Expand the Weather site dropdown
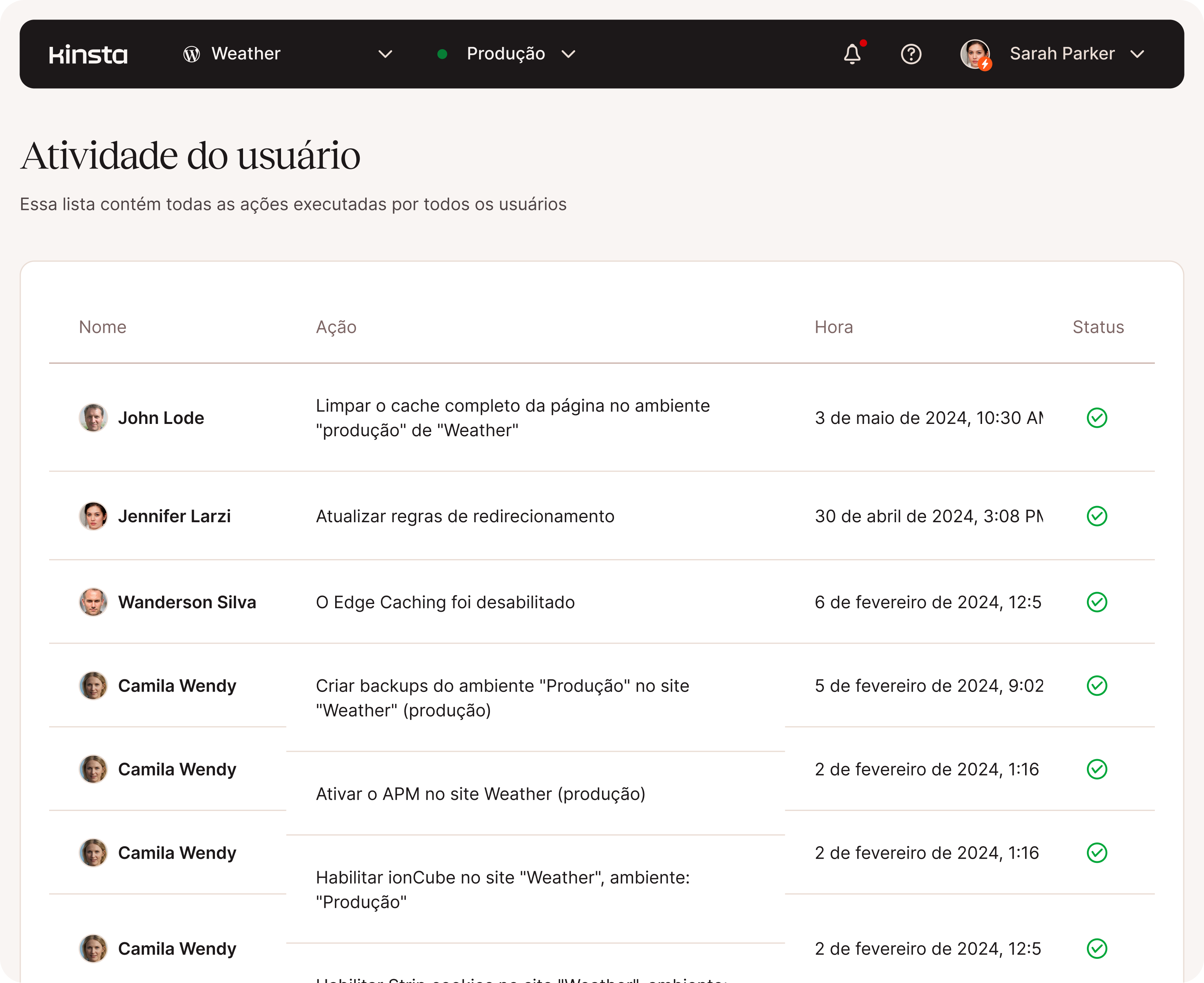 click(385, 55)
